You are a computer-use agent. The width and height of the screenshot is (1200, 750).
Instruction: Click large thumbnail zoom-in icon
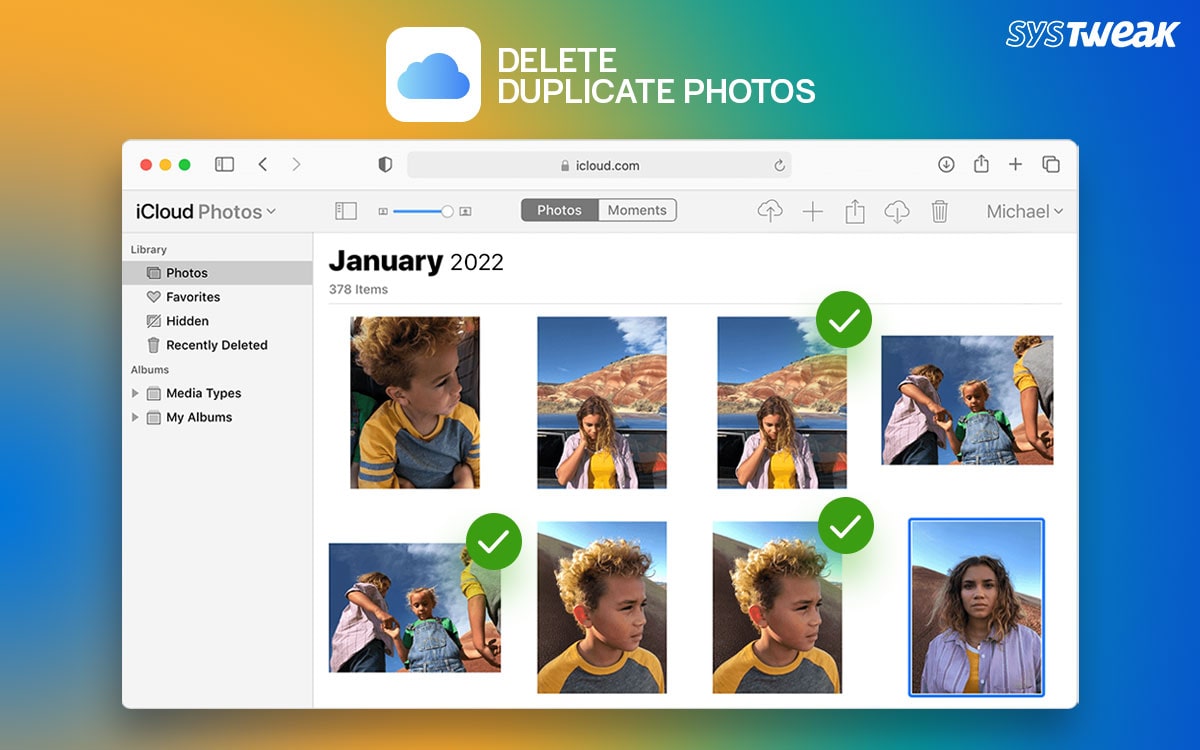point(465,211)
